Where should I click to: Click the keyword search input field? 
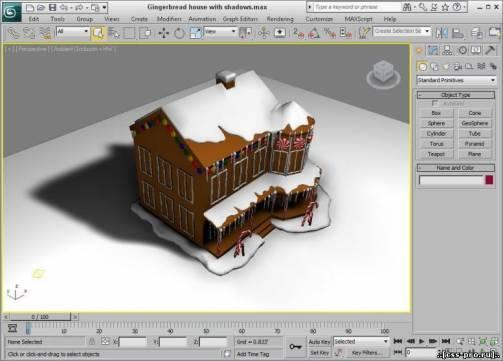[x=357, y=7]
